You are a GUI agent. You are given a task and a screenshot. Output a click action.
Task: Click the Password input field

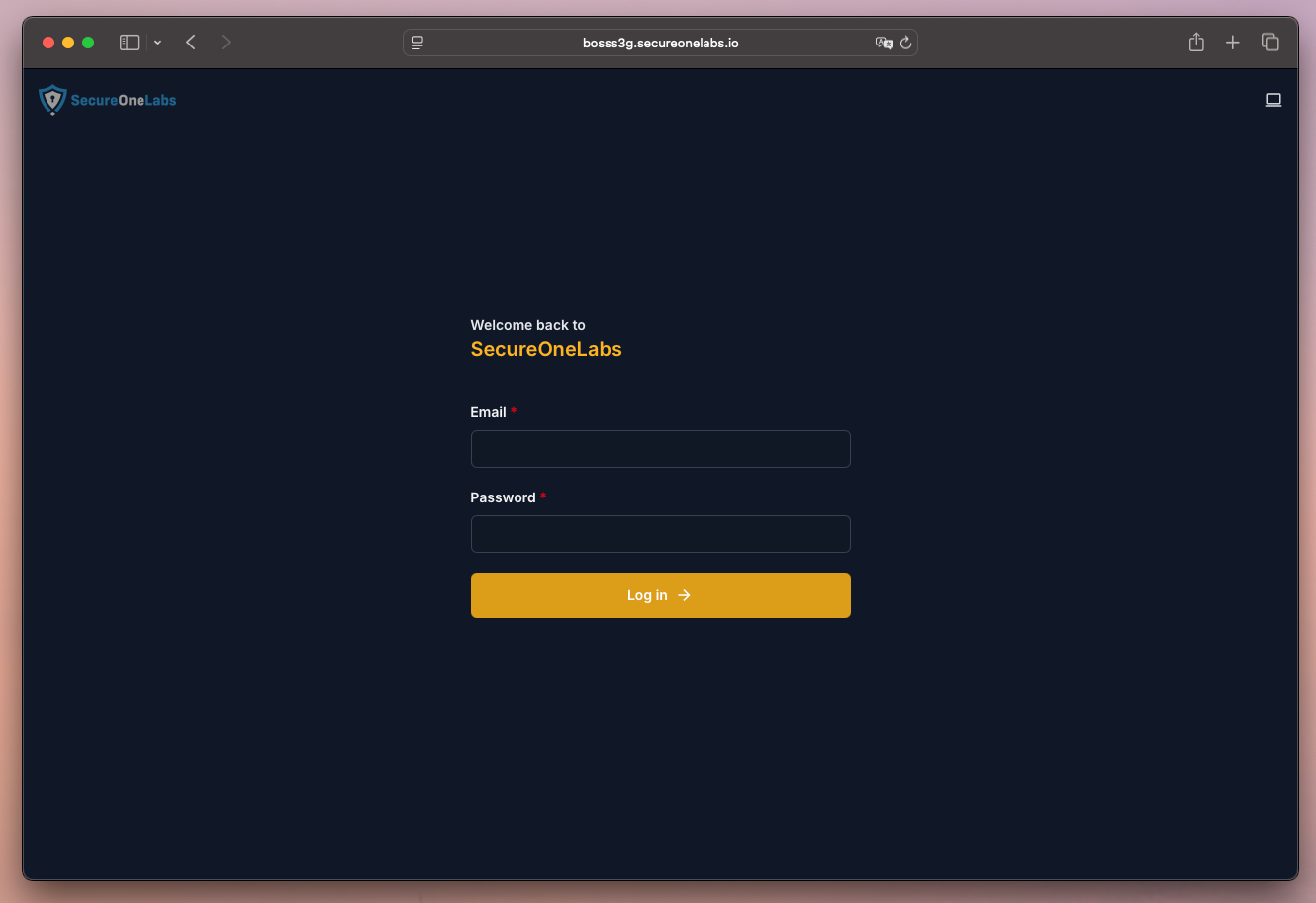(660, 534)
